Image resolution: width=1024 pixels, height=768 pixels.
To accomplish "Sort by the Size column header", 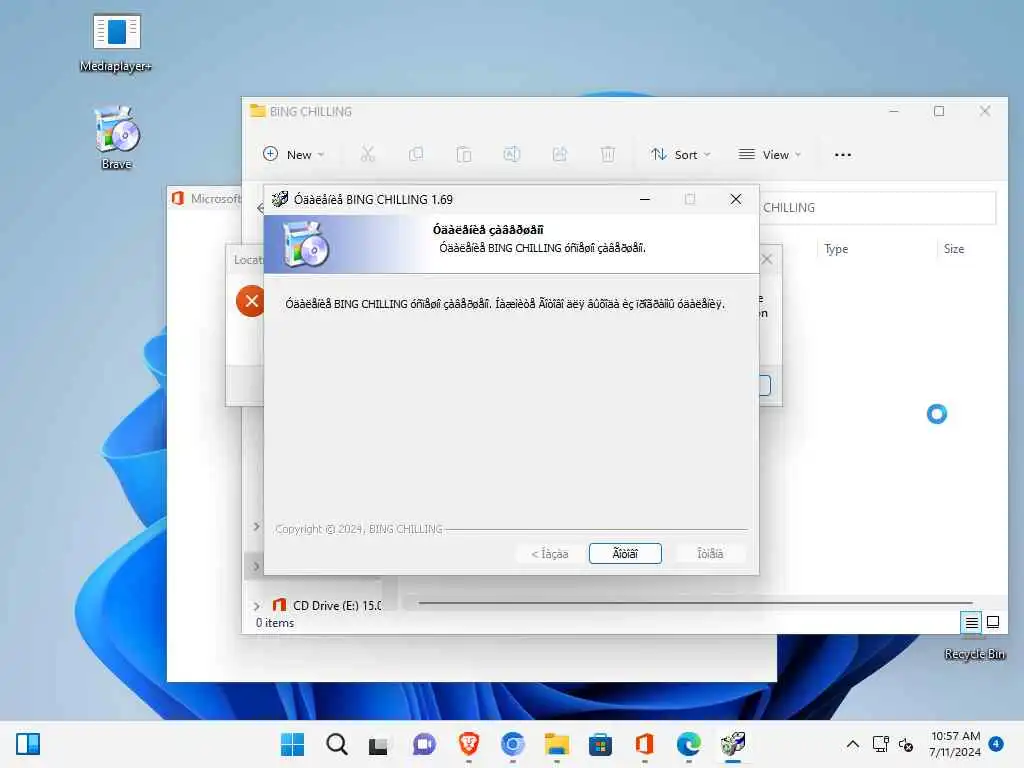I will 953,249.
